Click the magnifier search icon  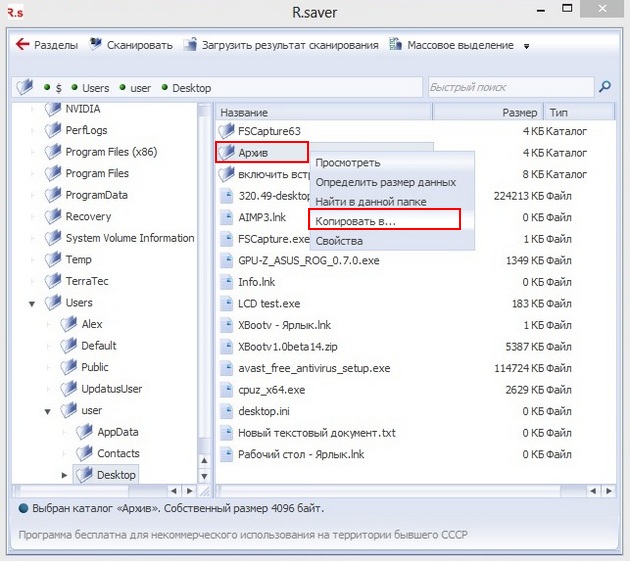pyautogui.click(x=605, y=86)
